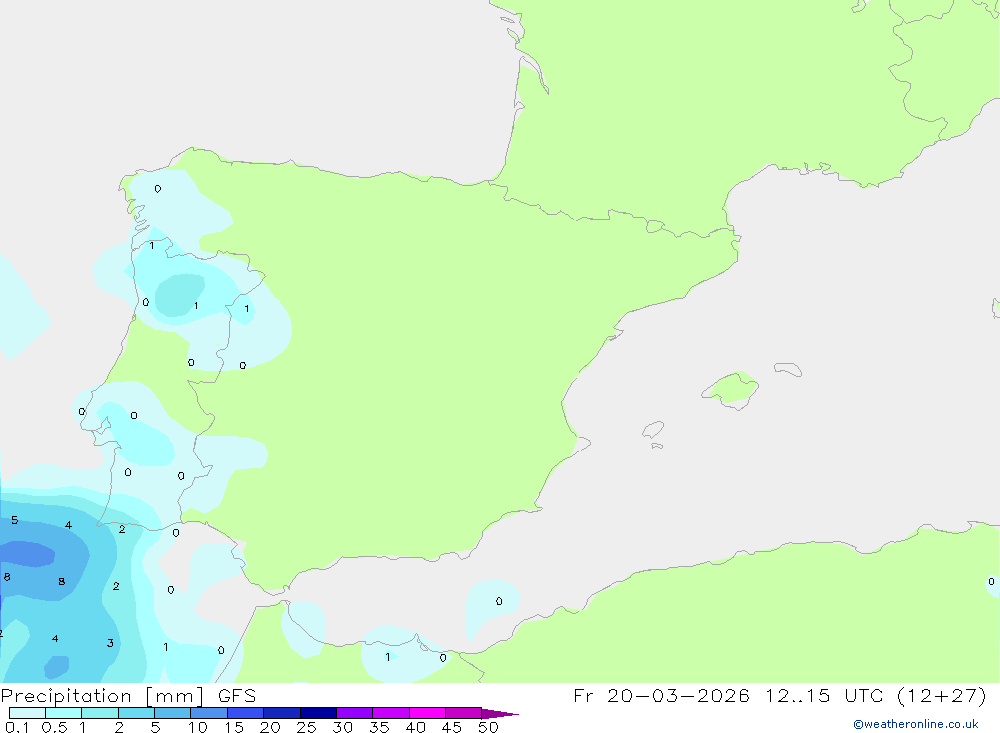This screenshot has width=1000, height=733.
Task: Click the legend scale label 30
Action: pos(342,727)
